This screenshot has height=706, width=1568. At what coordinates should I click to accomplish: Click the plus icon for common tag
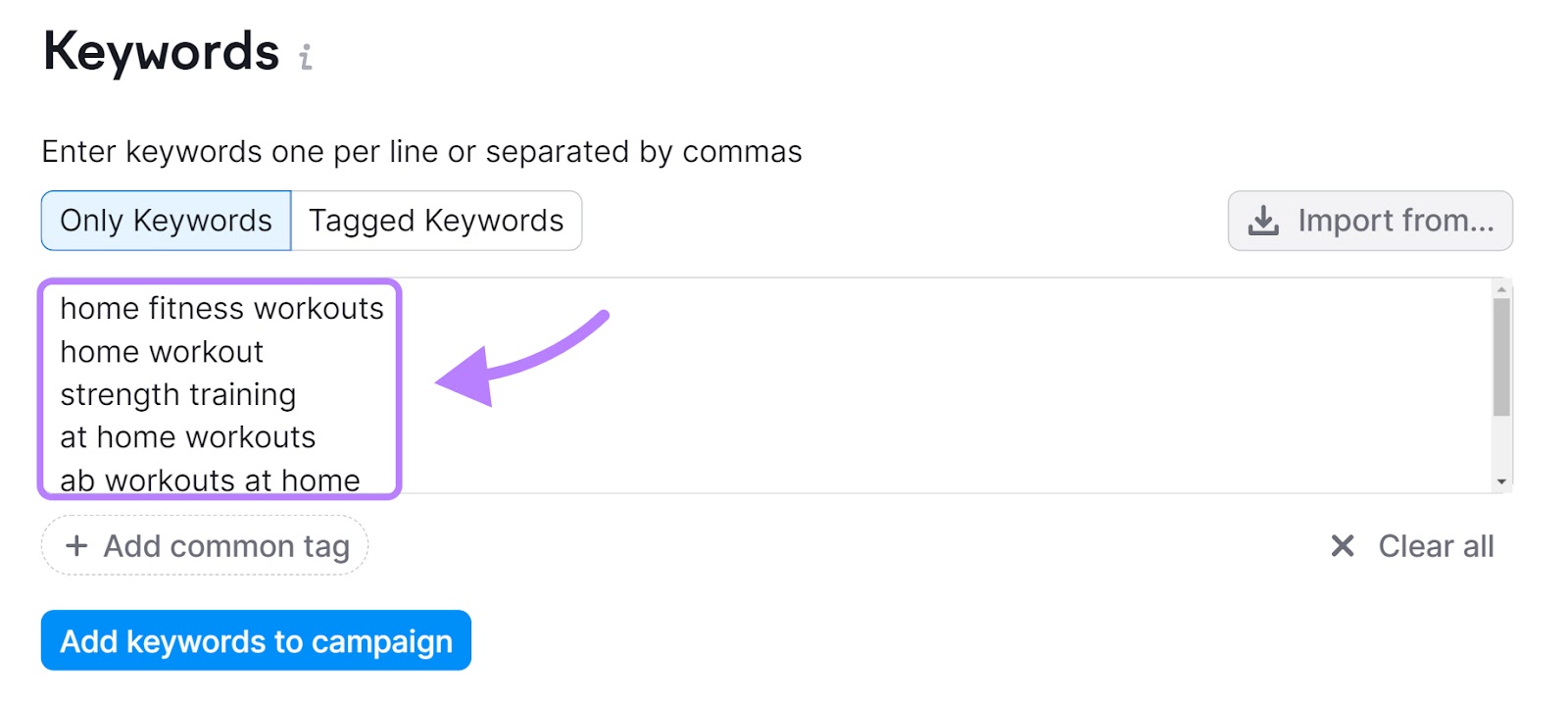76,545
